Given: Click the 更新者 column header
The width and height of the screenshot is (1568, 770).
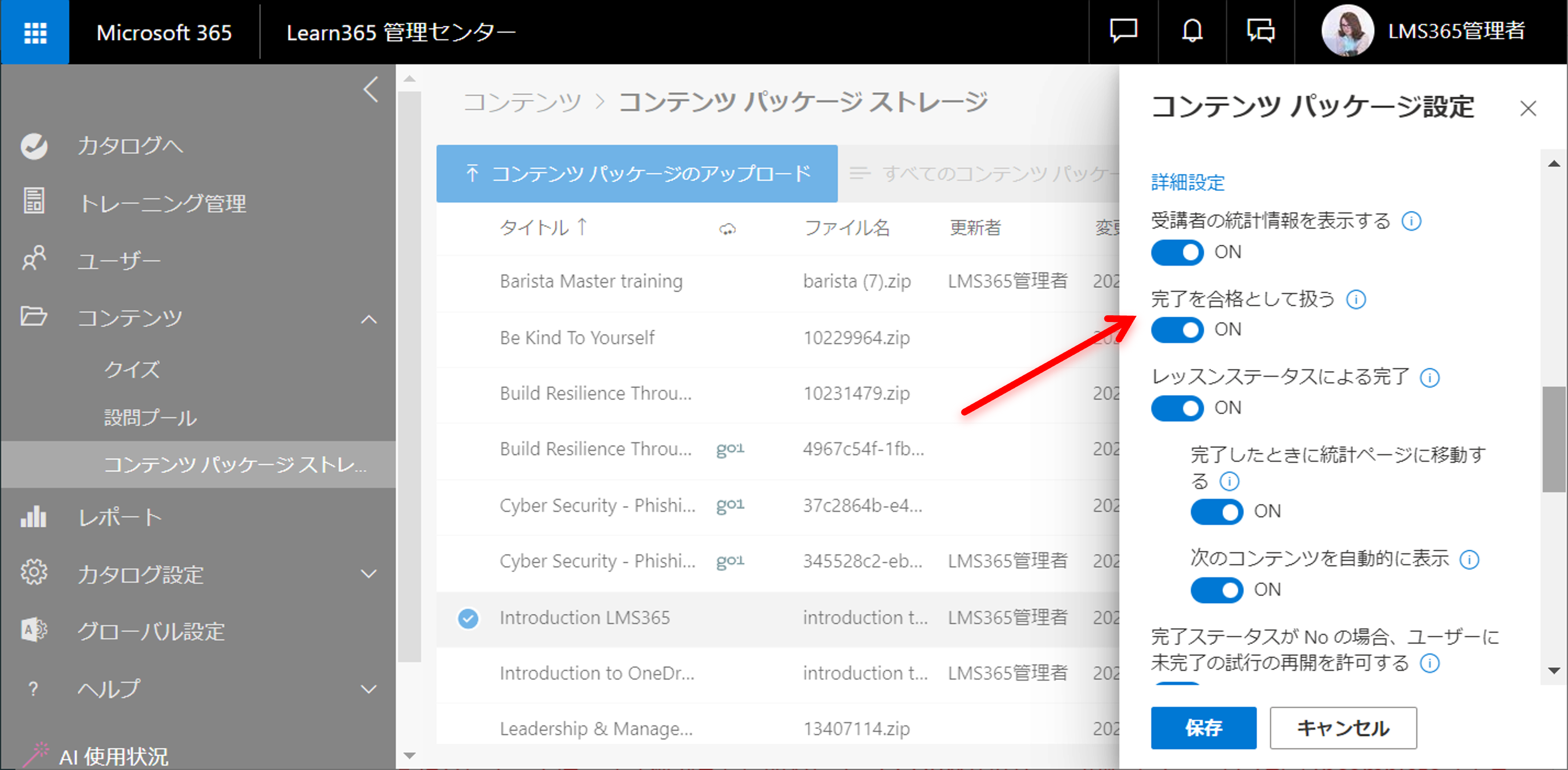Looking at the screenshot, I should tap(975, 228).
